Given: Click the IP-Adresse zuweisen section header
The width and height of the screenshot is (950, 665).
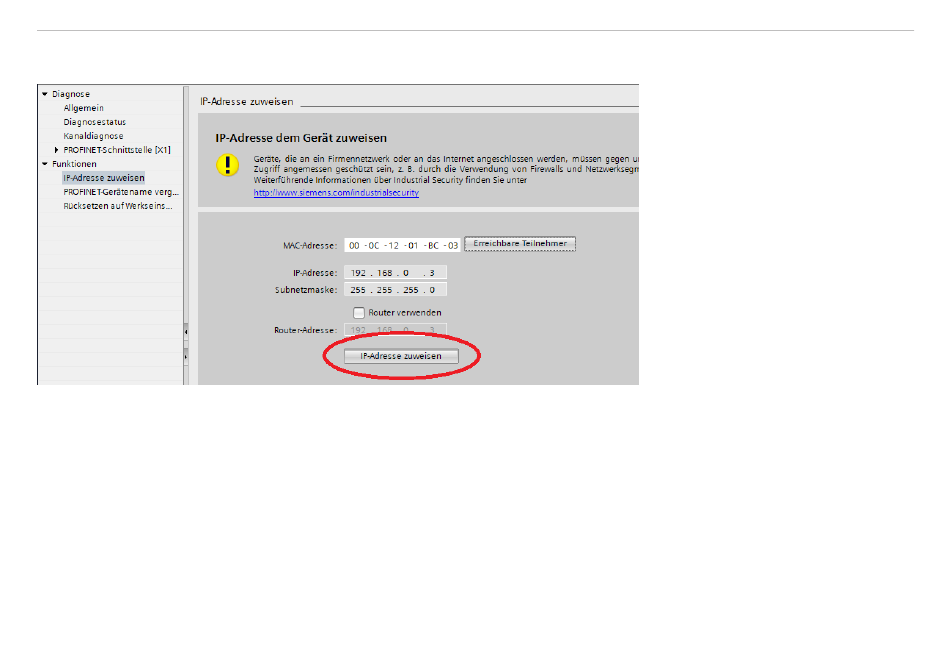Looking at the screenshot, I should 247,102.
